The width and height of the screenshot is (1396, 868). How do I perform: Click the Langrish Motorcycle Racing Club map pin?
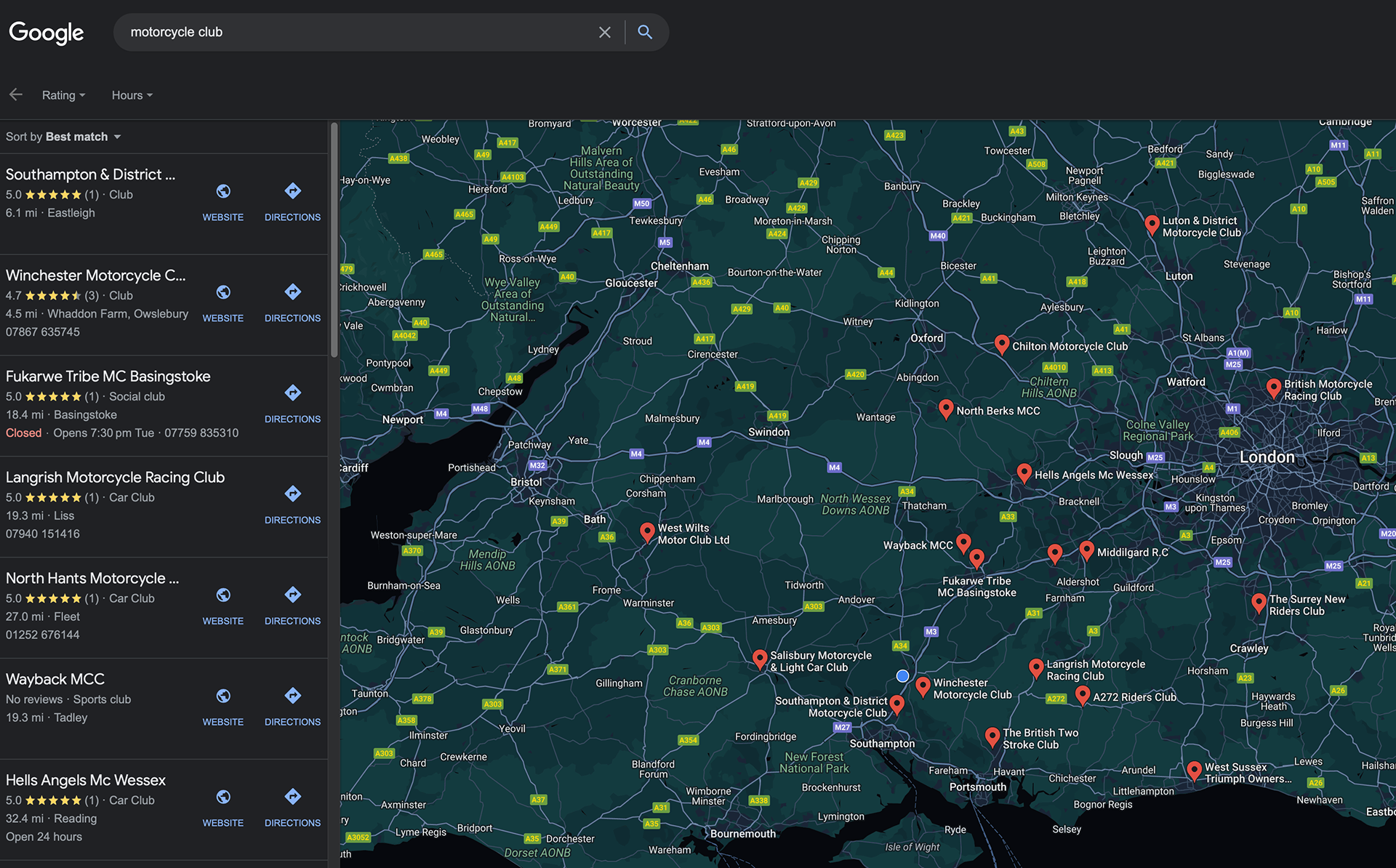point(1036,668)
